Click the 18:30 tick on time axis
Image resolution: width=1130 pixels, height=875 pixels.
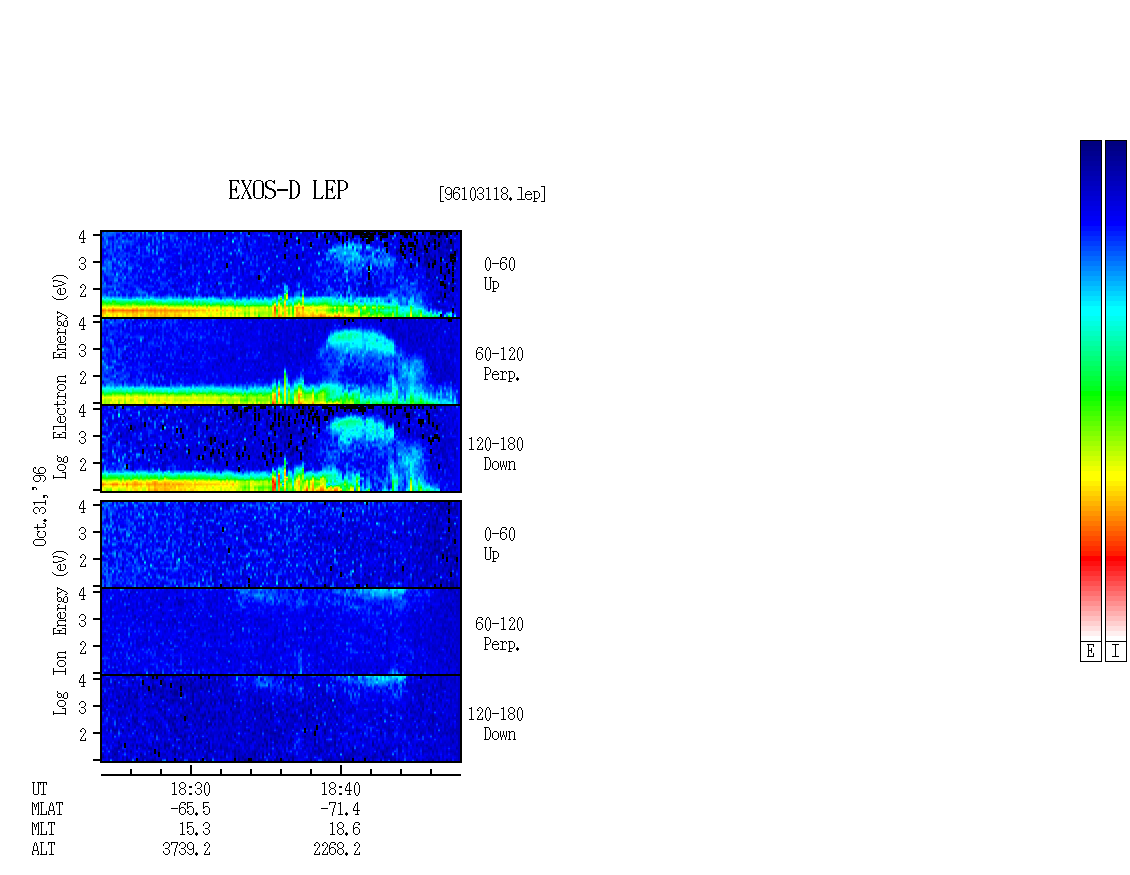pos(190,770)
